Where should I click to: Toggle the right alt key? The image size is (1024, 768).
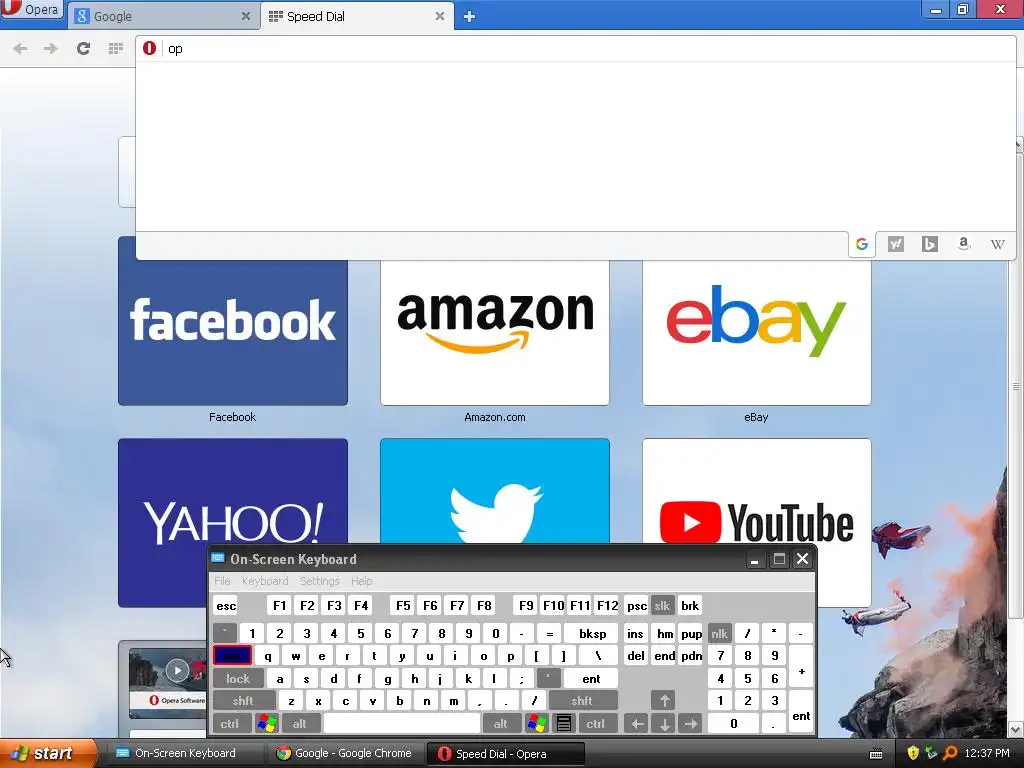point(500,724)
